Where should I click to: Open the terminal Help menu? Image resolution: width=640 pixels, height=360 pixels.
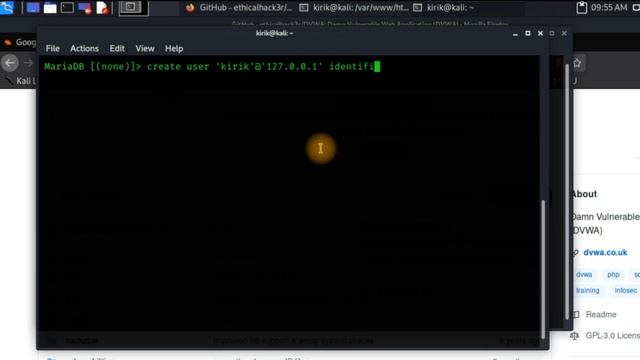pos(174,49)
